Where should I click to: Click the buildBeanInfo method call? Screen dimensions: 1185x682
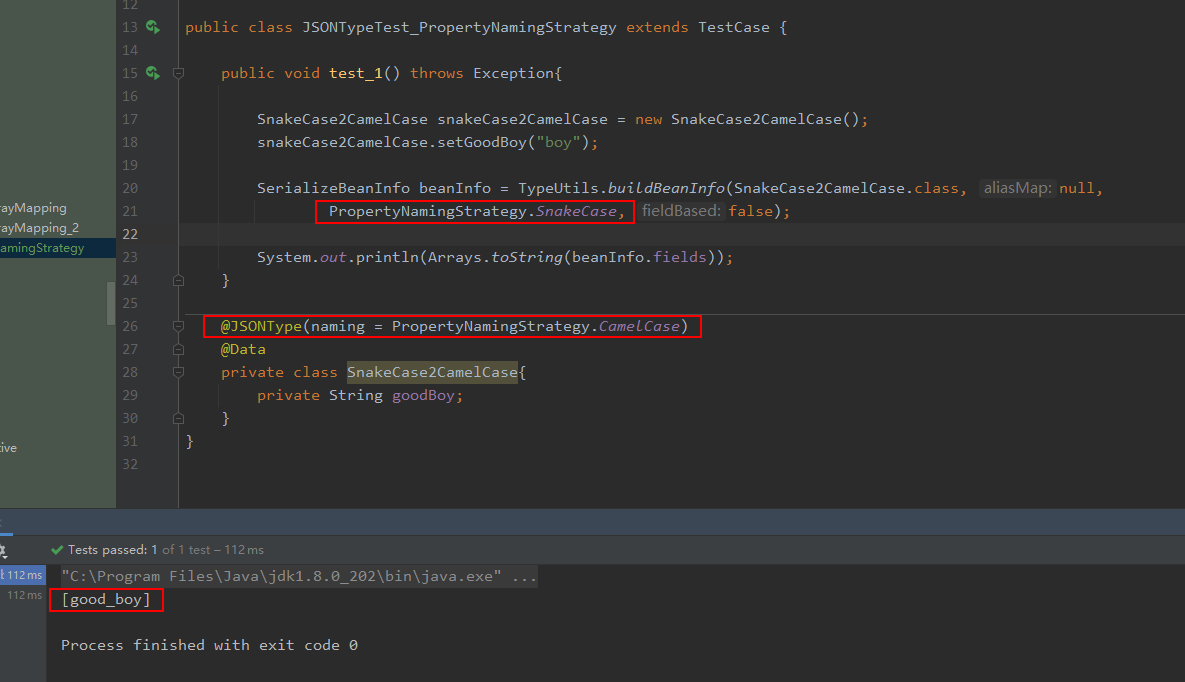(x=666, y=188)
